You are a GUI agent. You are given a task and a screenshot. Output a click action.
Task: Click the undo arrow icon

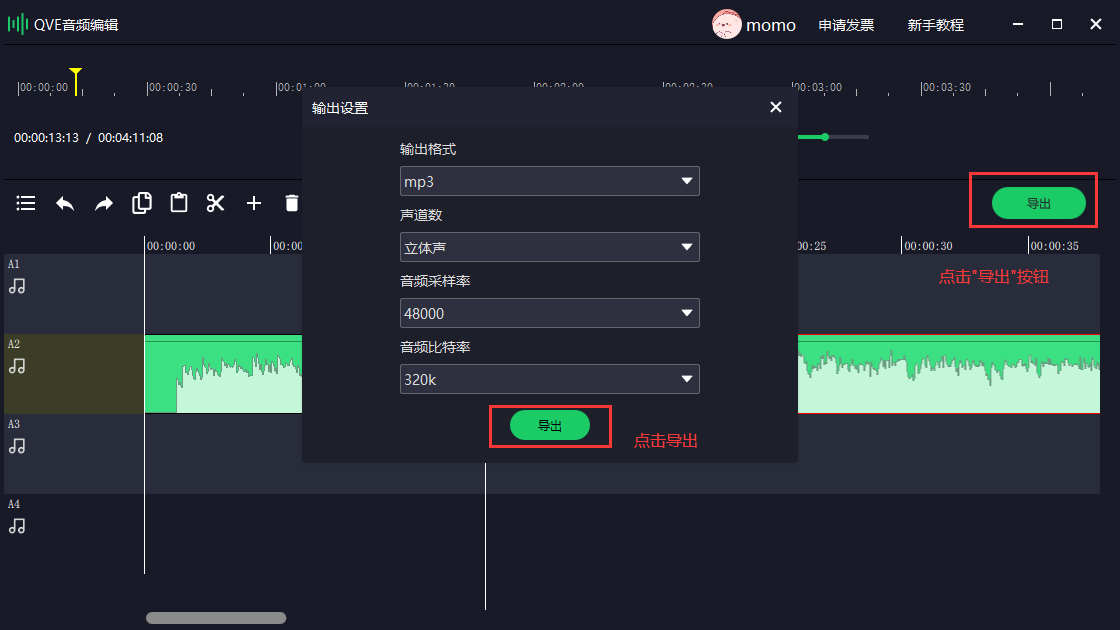coord(65,203)
